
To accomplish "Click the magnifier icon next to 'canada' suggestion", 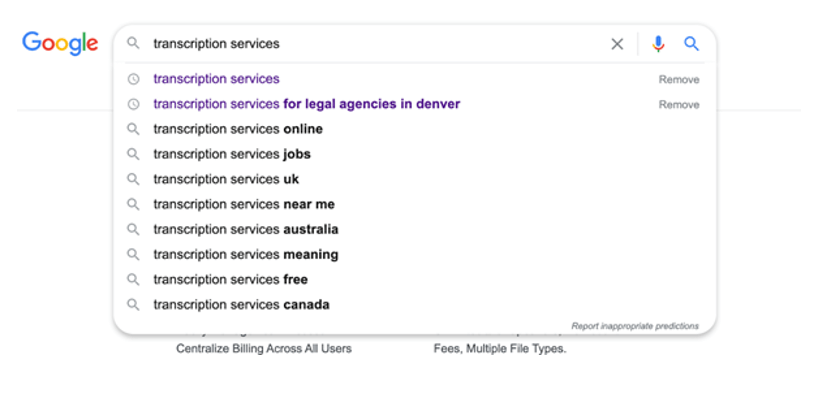I will (x=133, y=305).
